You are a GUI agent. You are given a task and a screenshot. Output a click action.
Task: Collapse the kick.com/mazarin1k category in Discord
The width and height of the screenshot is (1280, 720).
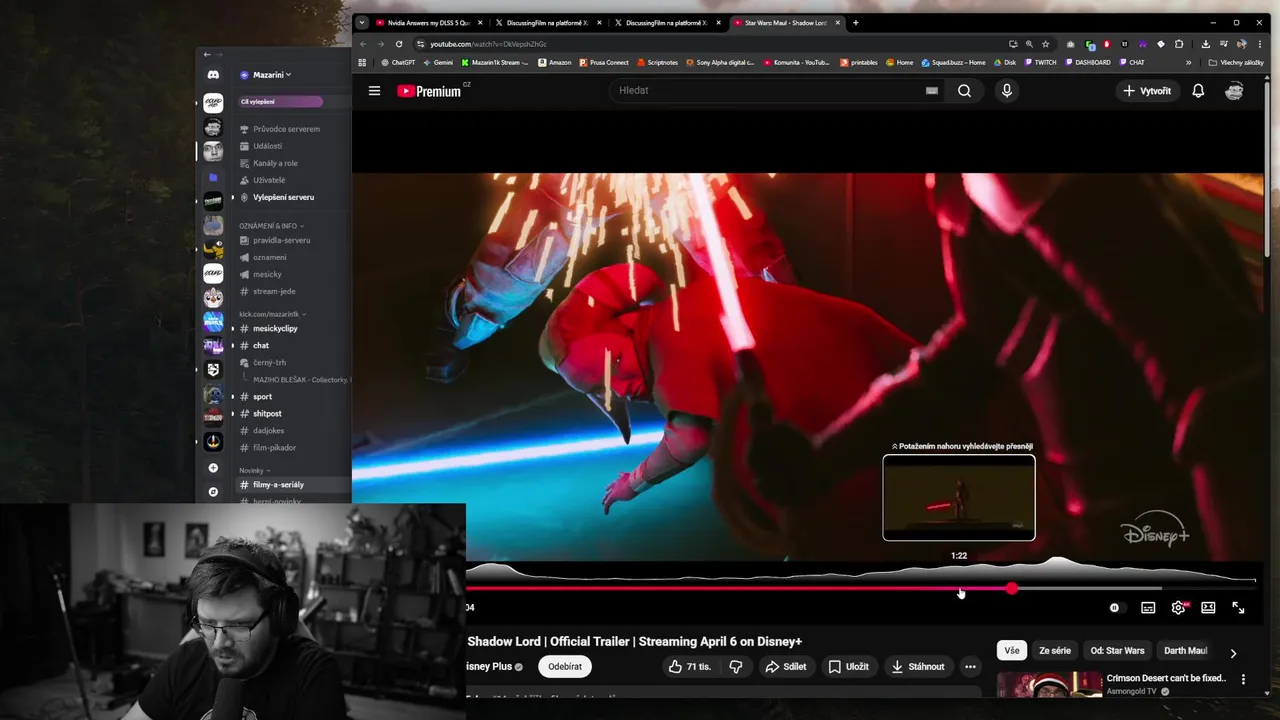272,314
